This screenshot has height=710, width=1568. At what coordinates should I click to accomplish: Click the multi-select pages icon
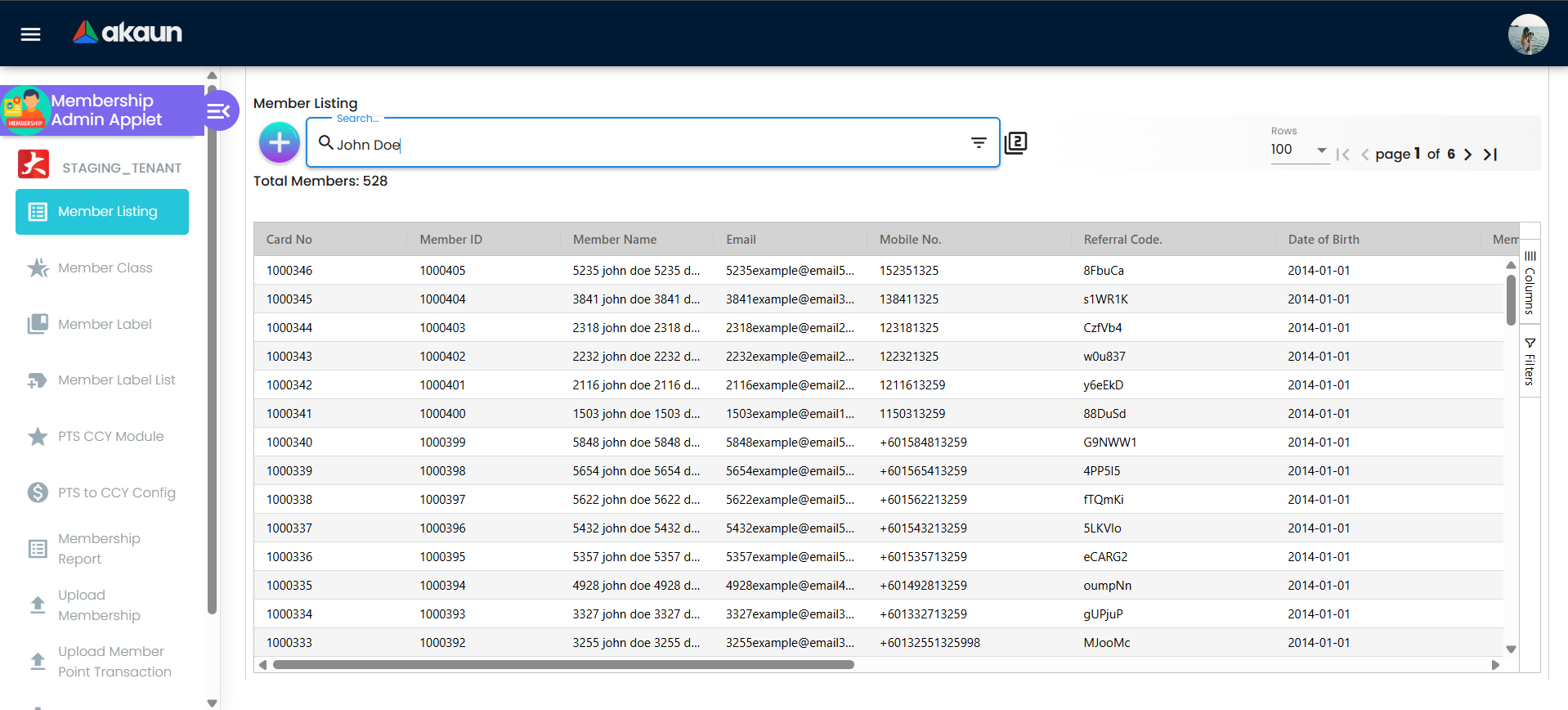[1015, 143]
